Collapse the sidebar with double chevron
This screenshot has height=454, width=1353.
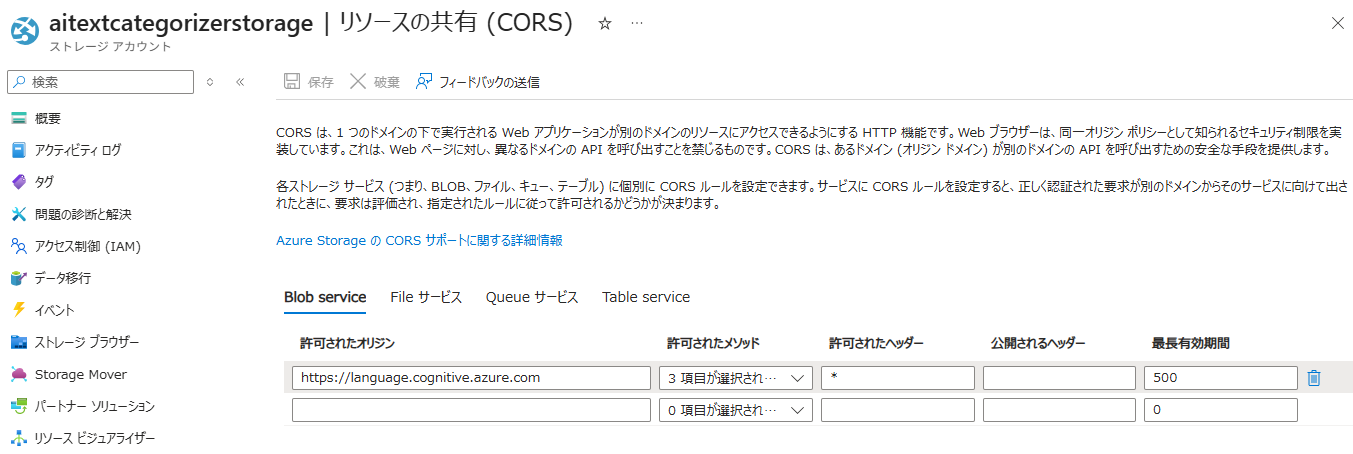tap(240, 82)
